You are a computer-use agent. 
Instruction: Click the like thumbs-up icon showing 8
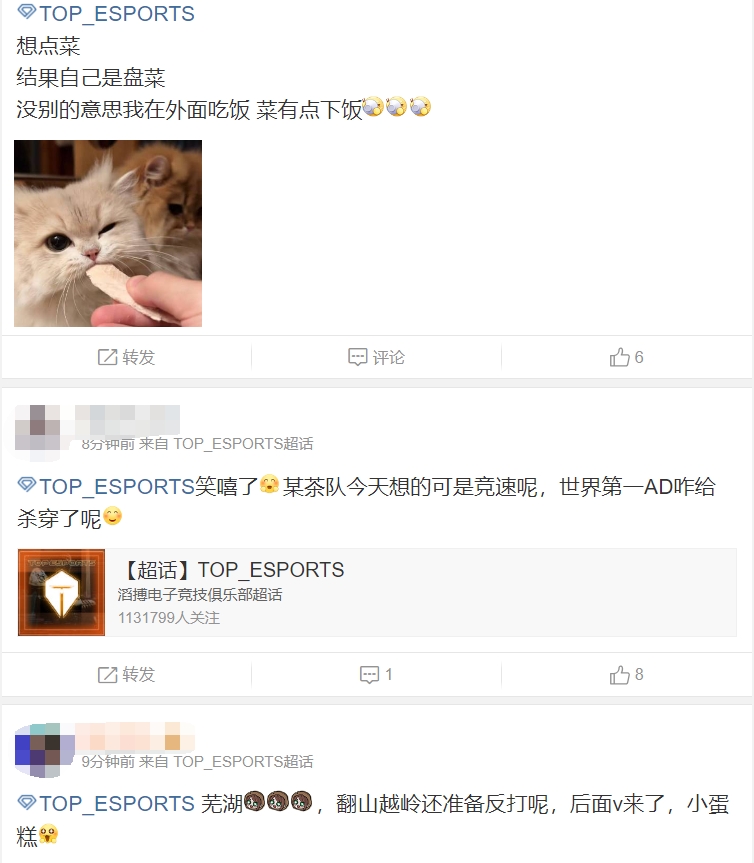point(619,674)
